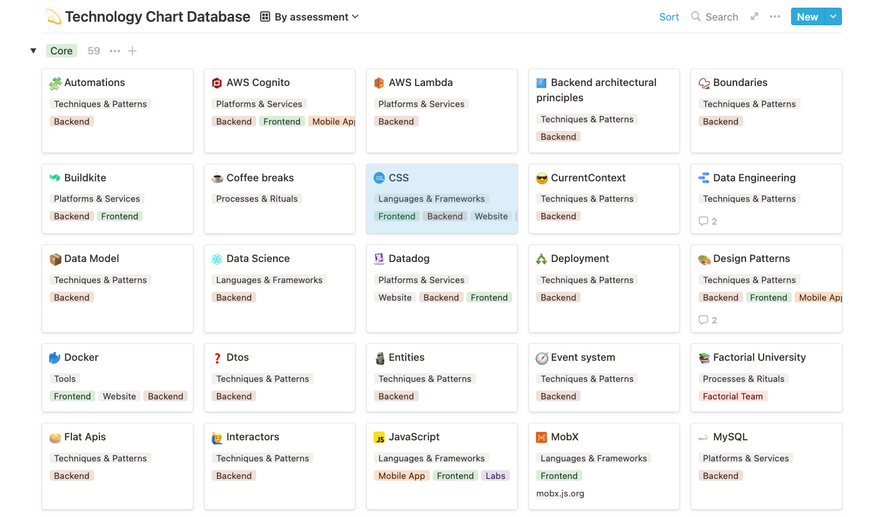Click the Backend architectural principles blueprint icon
The image size is (870, 517).
tap(542, 83)
